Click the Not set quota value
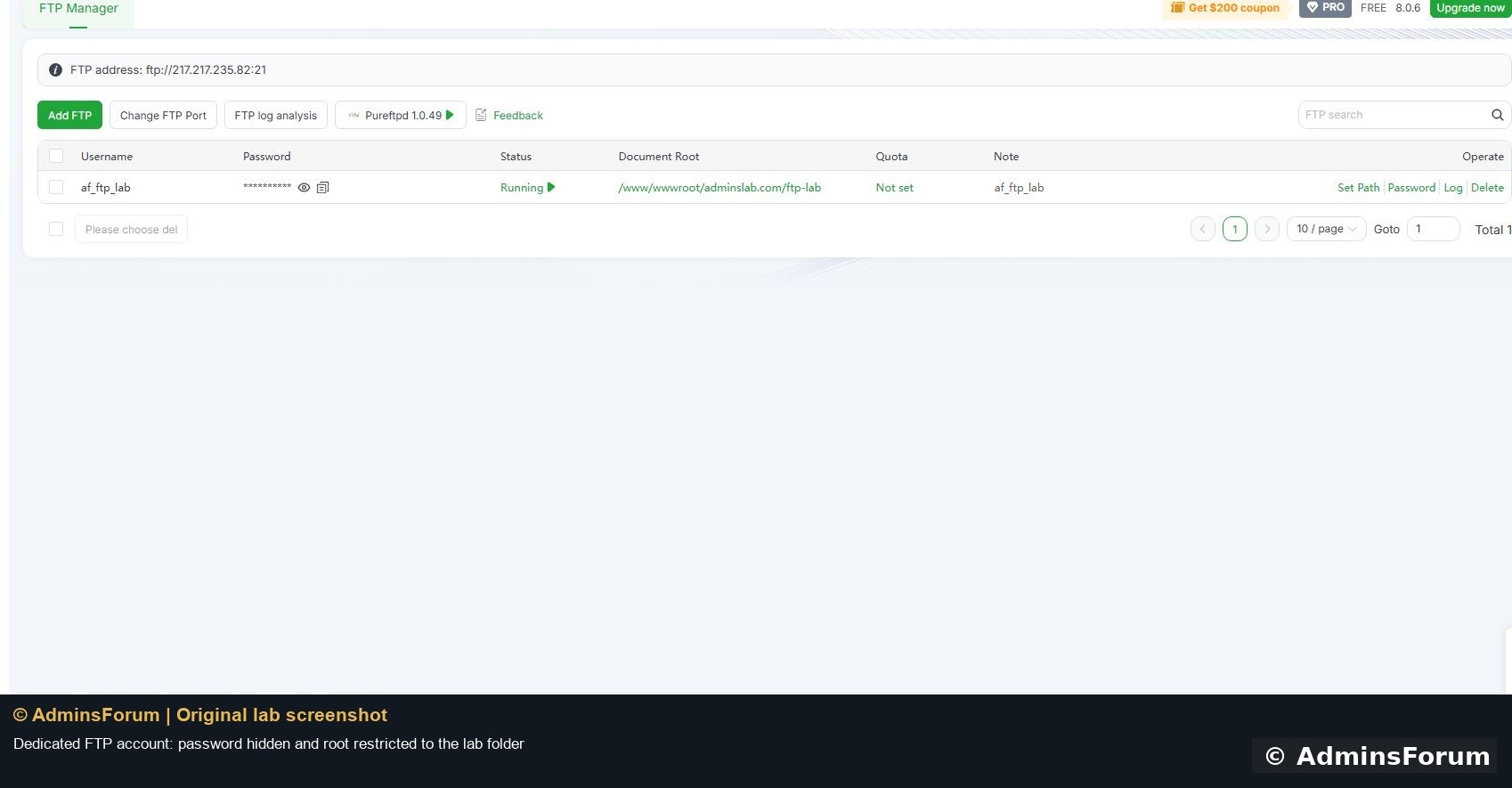Viewport: 1512px width, 788px height. 894,188
